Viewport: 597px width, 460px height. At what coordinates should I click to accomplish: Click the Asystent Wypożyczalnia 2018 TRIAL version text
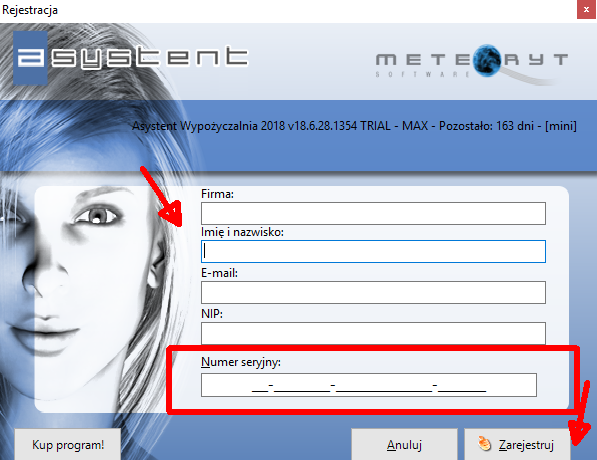tap(354, 126)
